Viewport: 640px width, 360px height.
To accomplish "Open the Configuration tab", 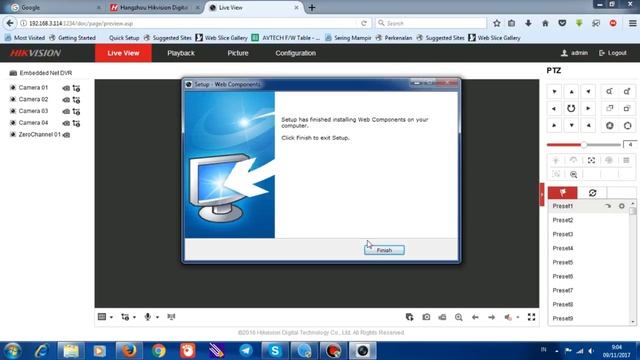I will point(296,53).
